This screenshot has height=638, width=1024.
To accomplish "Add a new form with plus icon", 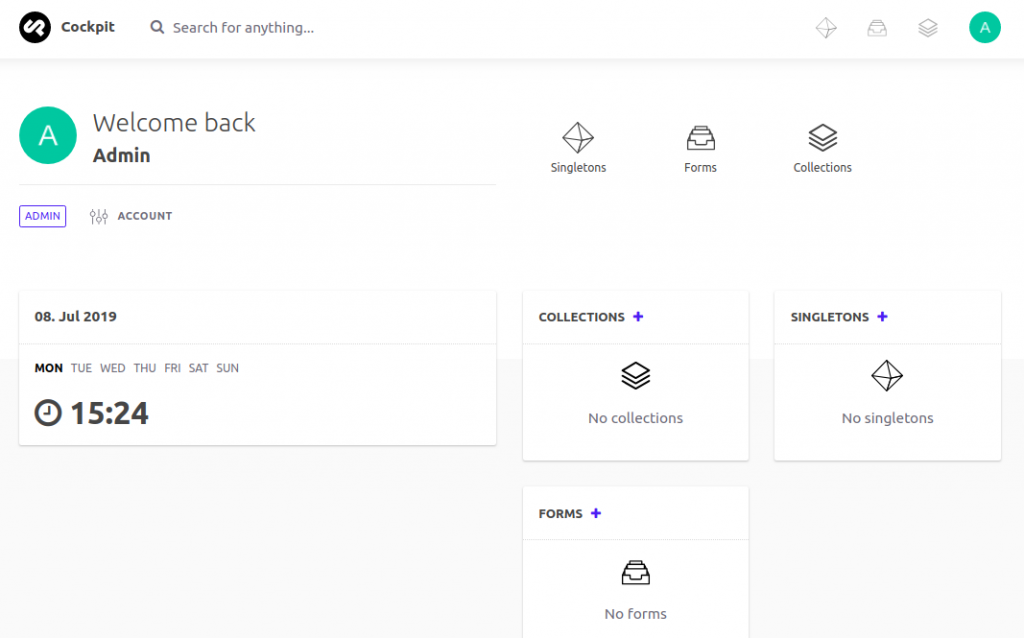I will (x=596, y=514).
